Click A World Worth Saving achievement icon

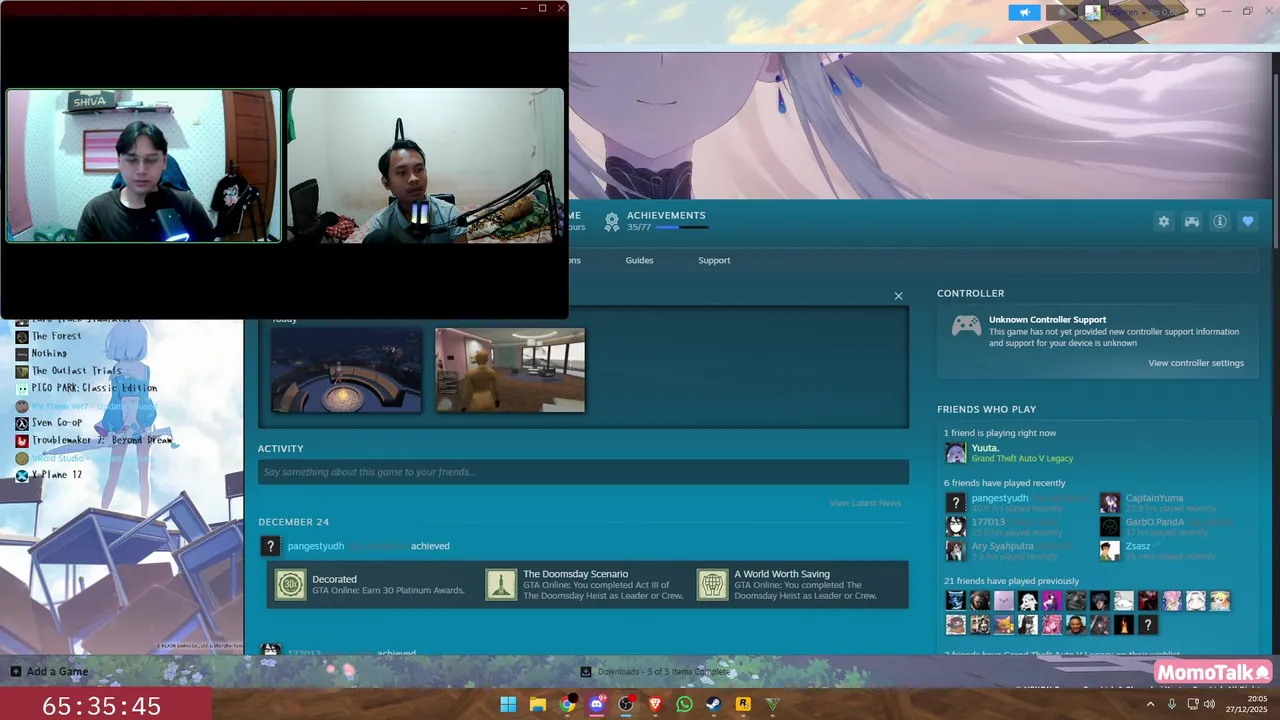pos(712,584)
